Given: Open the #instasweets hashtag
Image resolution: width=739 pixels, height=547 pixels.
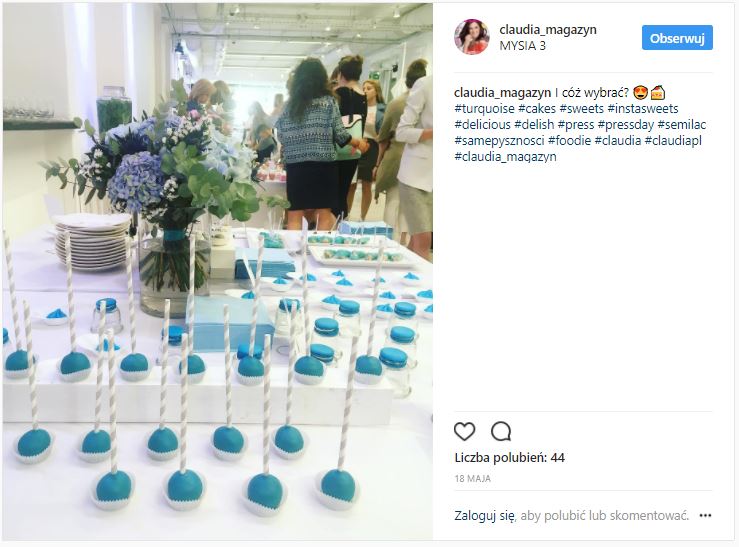Looking at the screenshot, I should [643, 109].
